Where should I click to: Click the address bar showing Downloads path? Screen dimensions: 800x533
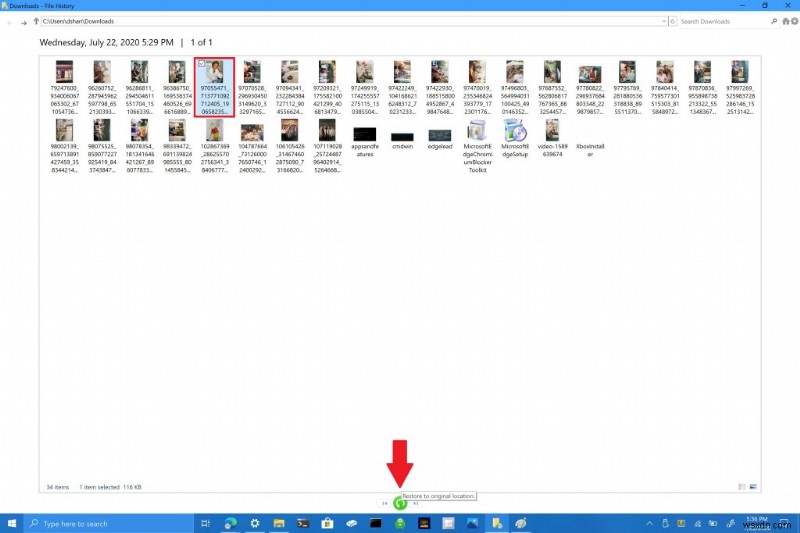[351, 21]
